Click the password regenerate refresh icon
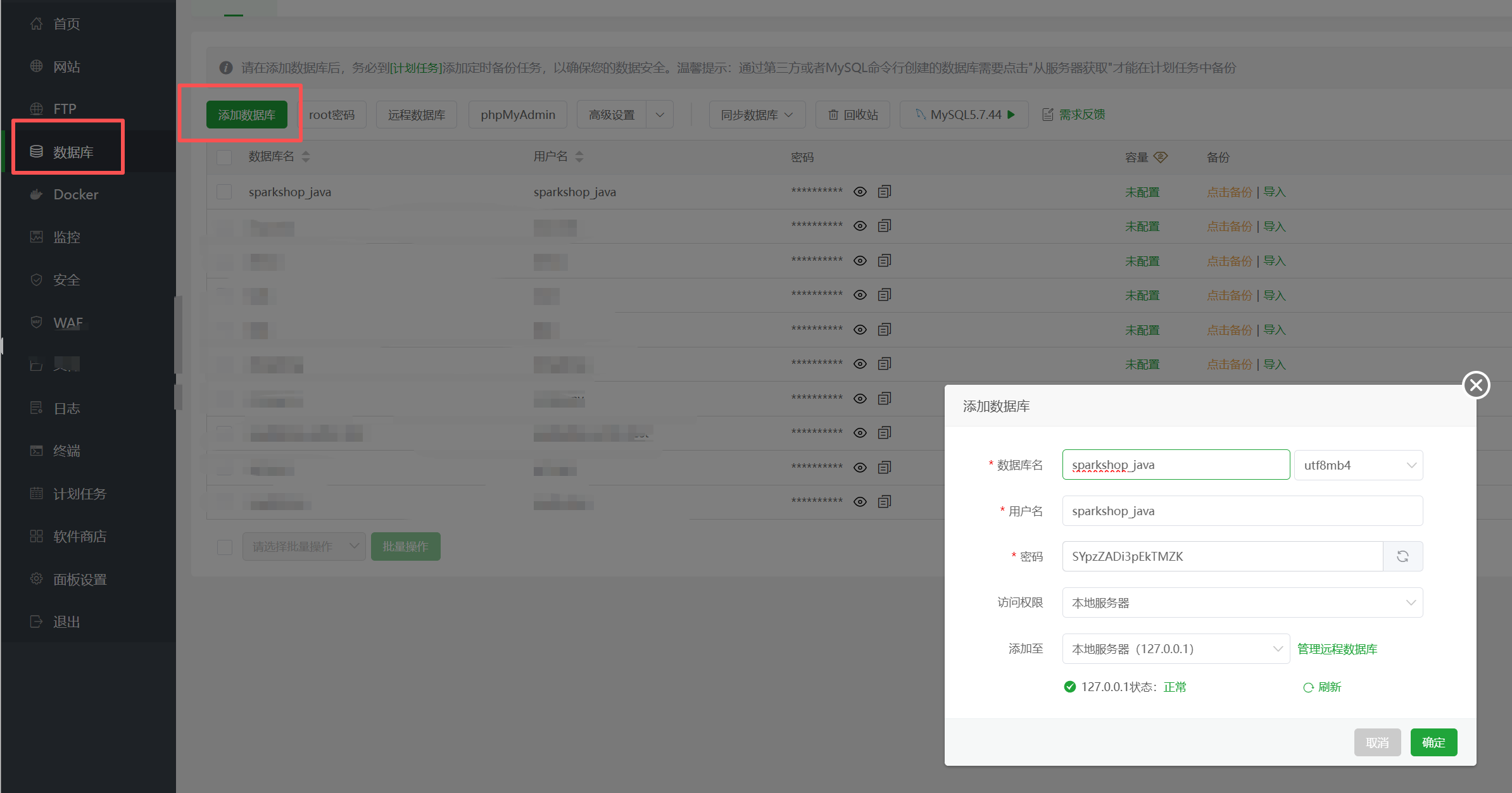The width and height of the screenshot is (1512, 793). (x=1402, y=556)
